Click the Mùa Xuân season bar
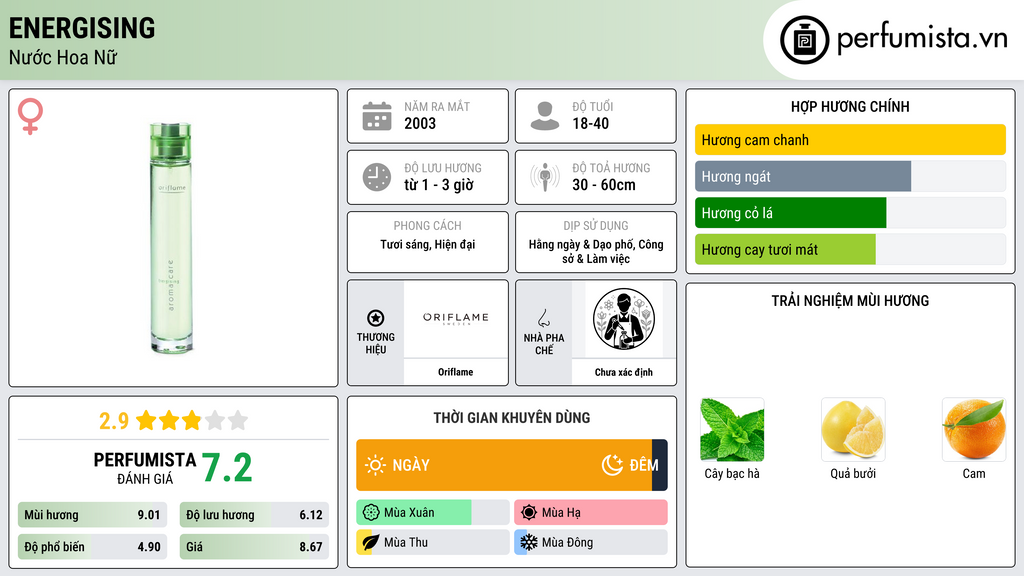This screenshot has height=576, width=1024. pyautogui.click(x=432, y=513)
